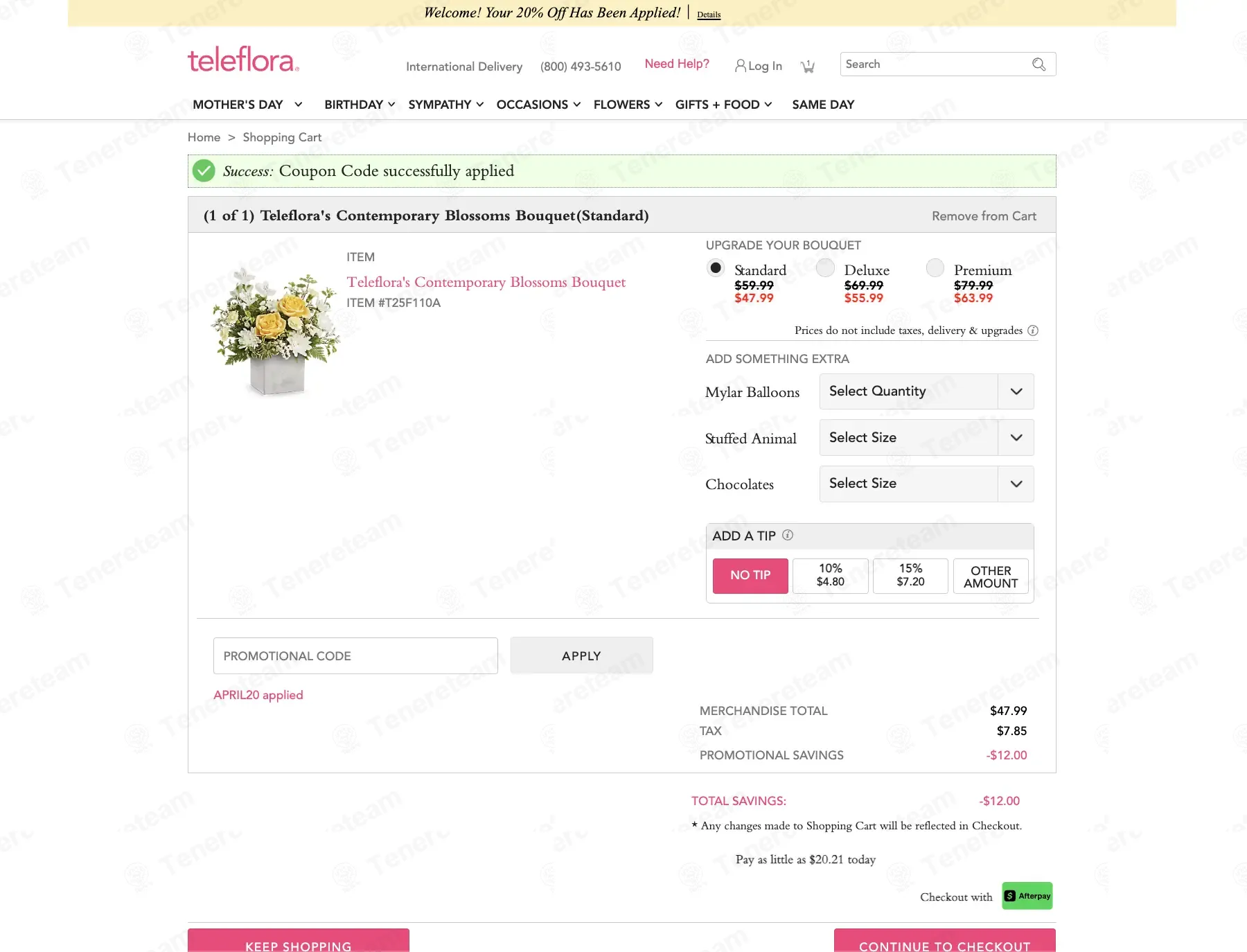Open Chocolates size dropdown

point(926,484)
